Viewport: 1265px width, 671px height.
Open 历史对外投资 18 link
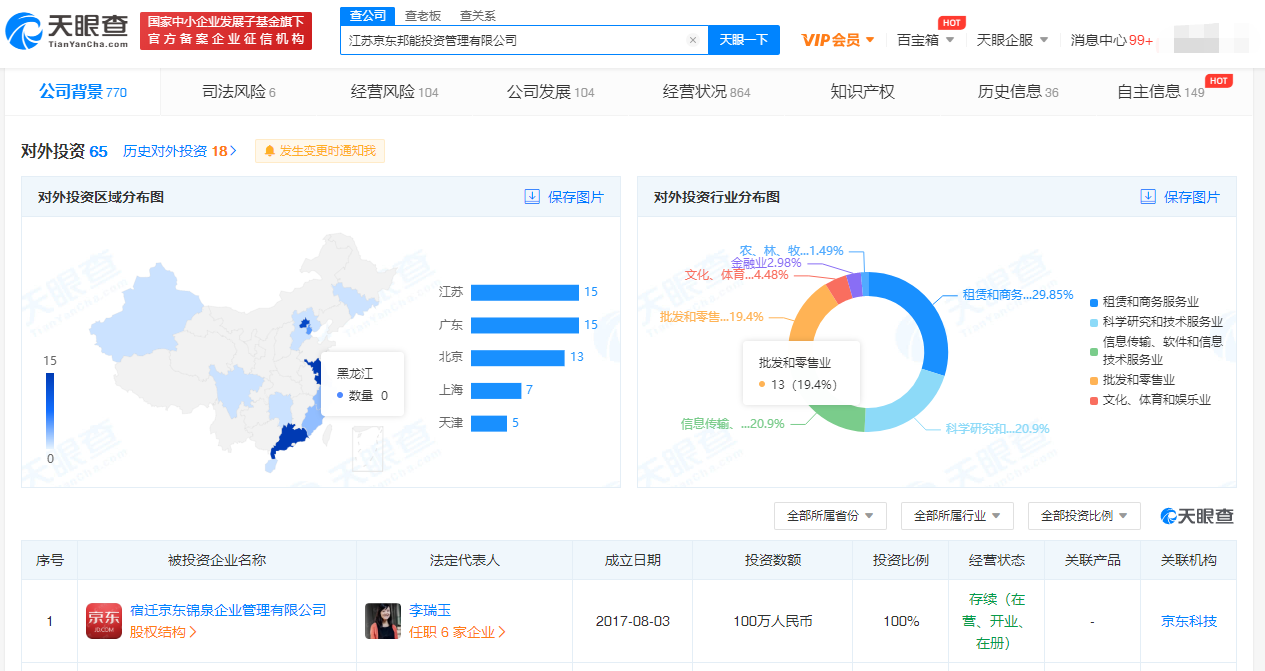click(x=180, y=151)
